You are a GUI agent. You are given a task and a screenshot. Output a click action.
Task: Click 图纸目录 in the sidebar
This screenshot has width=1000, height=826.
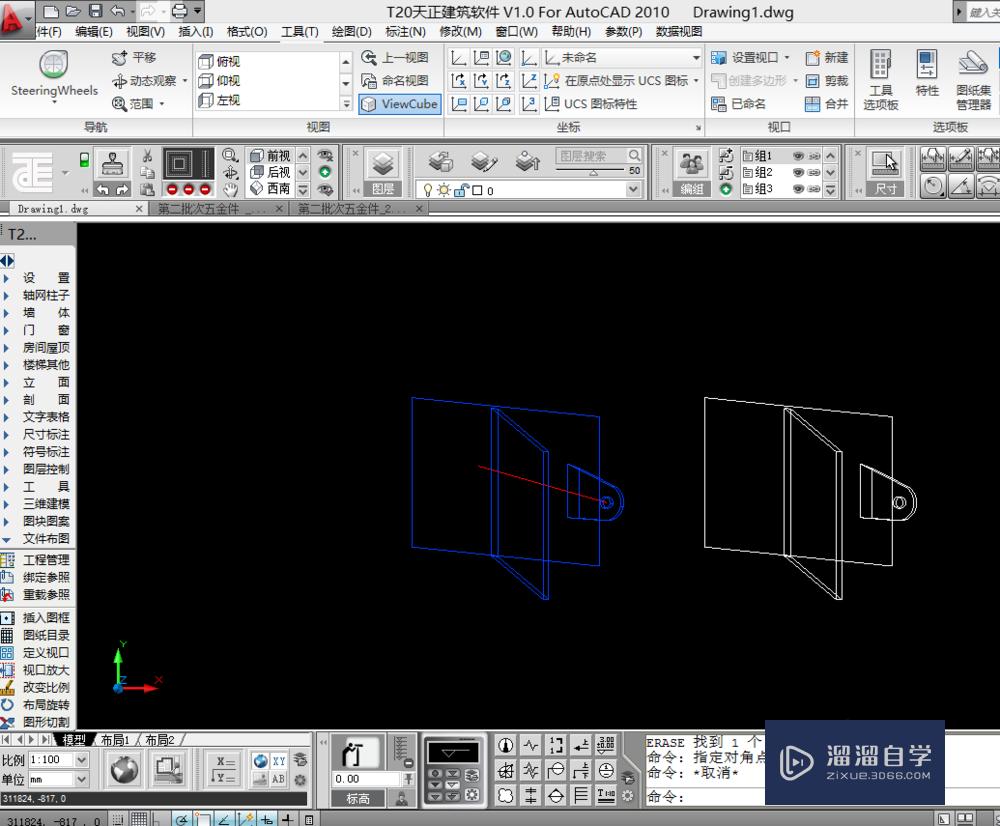click(36, 635)
